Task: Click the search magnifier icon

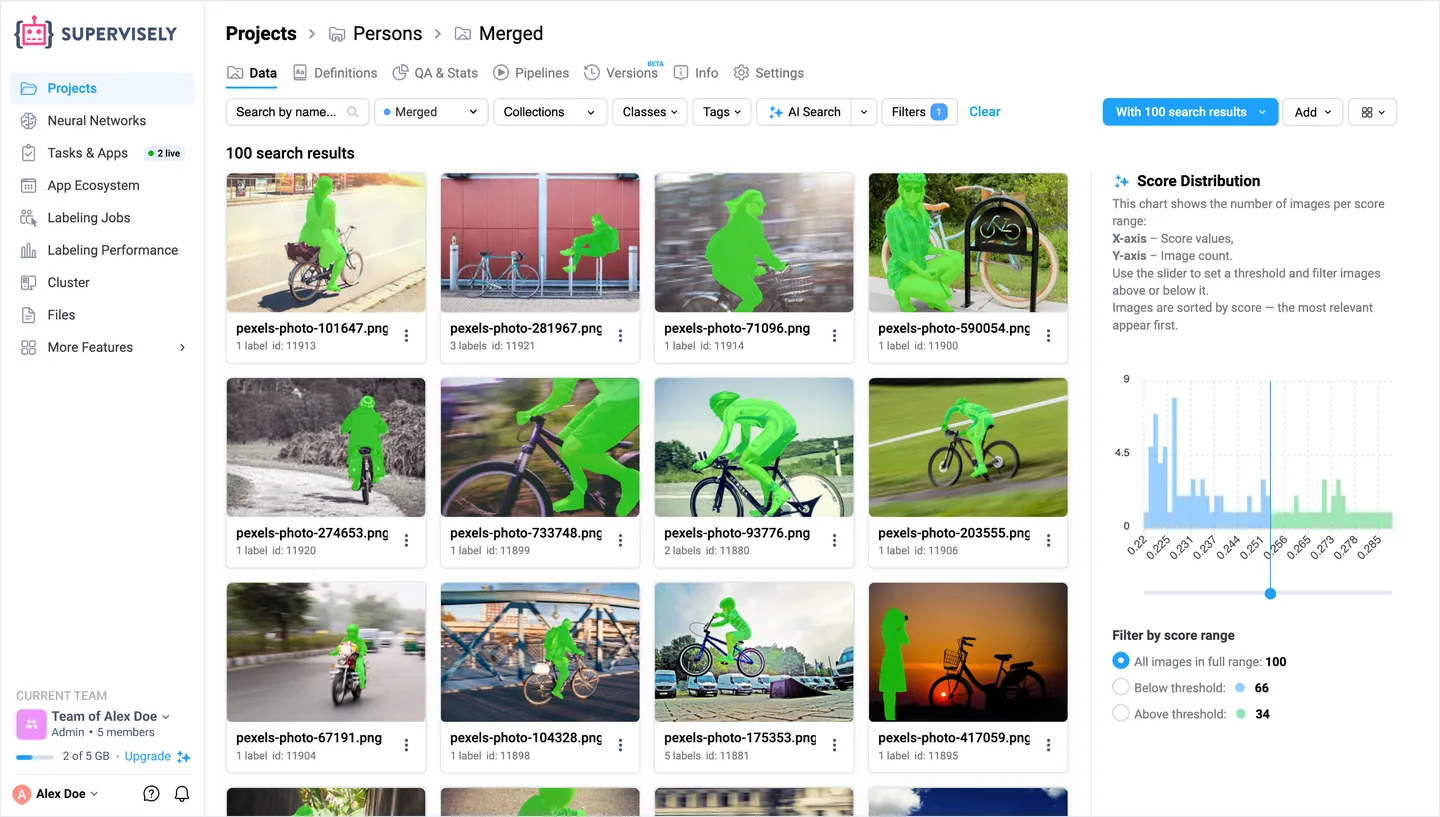Action: 353,112
